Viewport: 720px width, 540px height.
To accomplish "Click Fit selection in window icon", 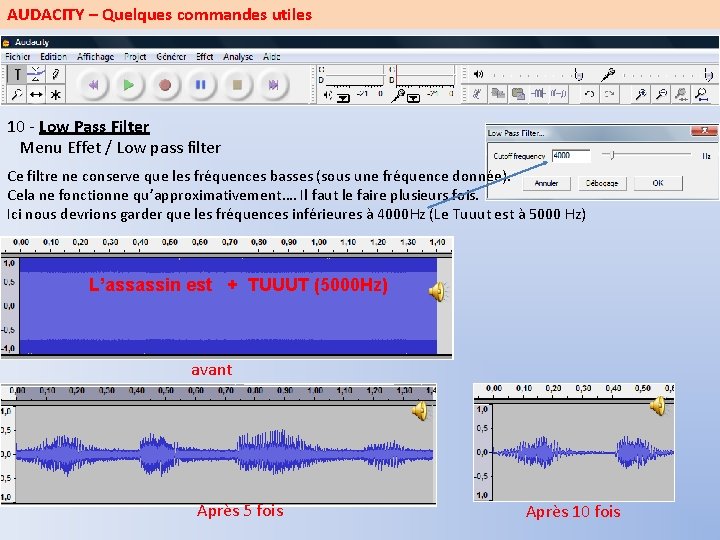I will point(681,94).
